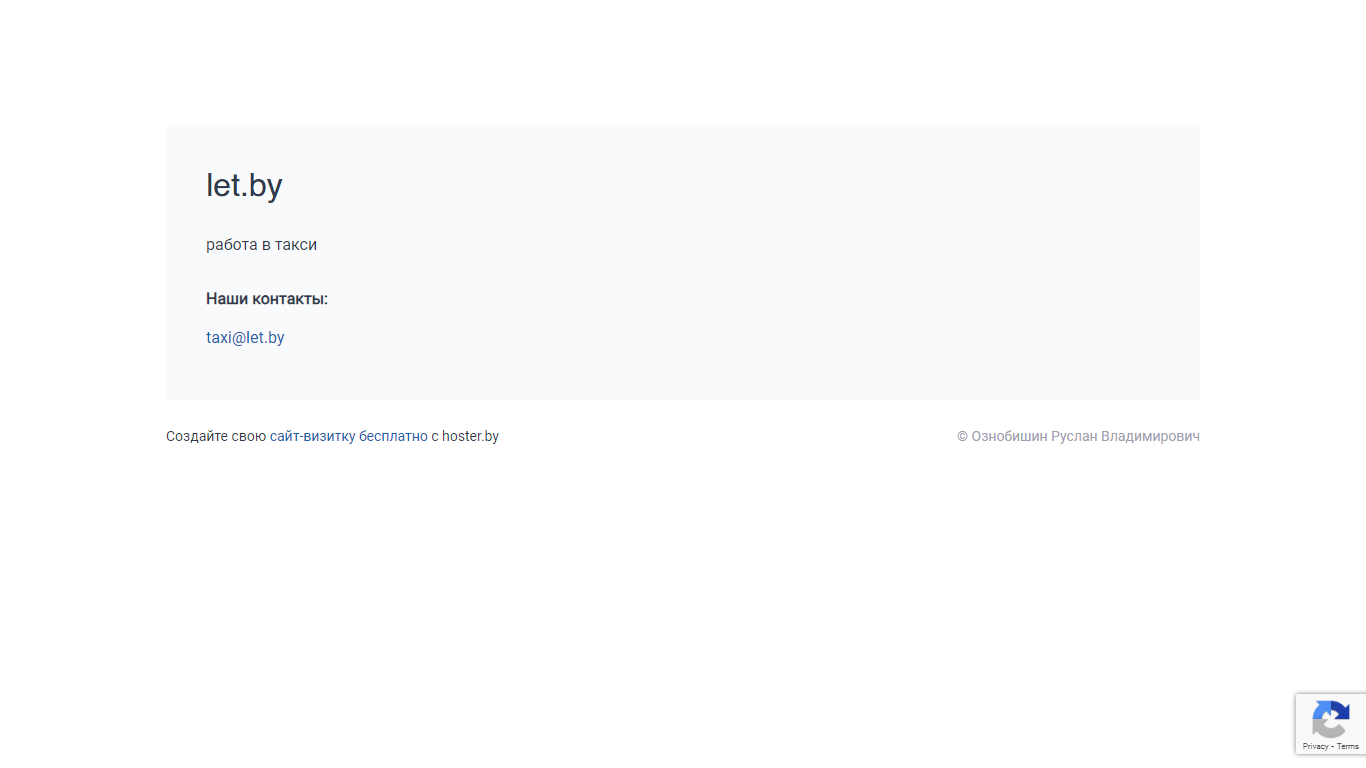1366x768 pixels.
Task: Click the reCAPTCHA logo badge
Action: pyautogui.click(x=1331, y=720)
